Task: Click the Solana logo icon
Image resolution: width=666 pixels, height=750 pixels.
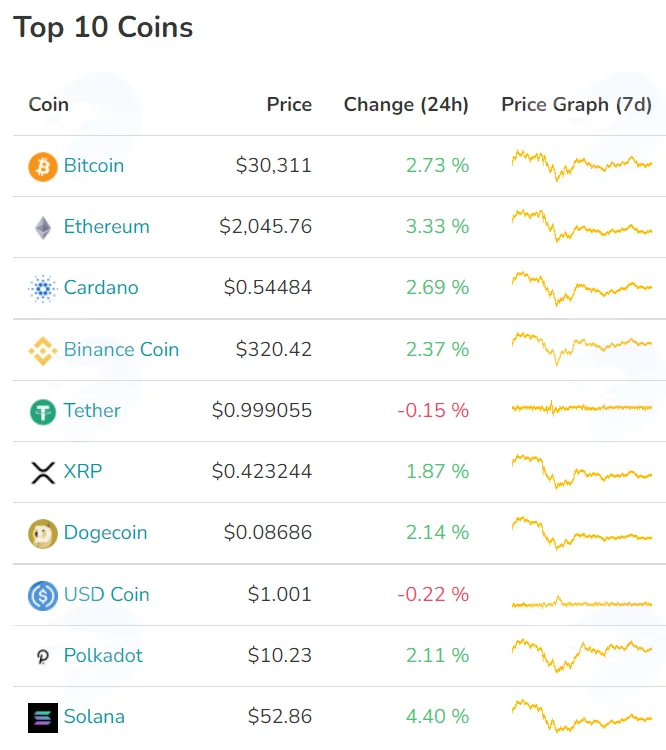Action: click(43, 717)
